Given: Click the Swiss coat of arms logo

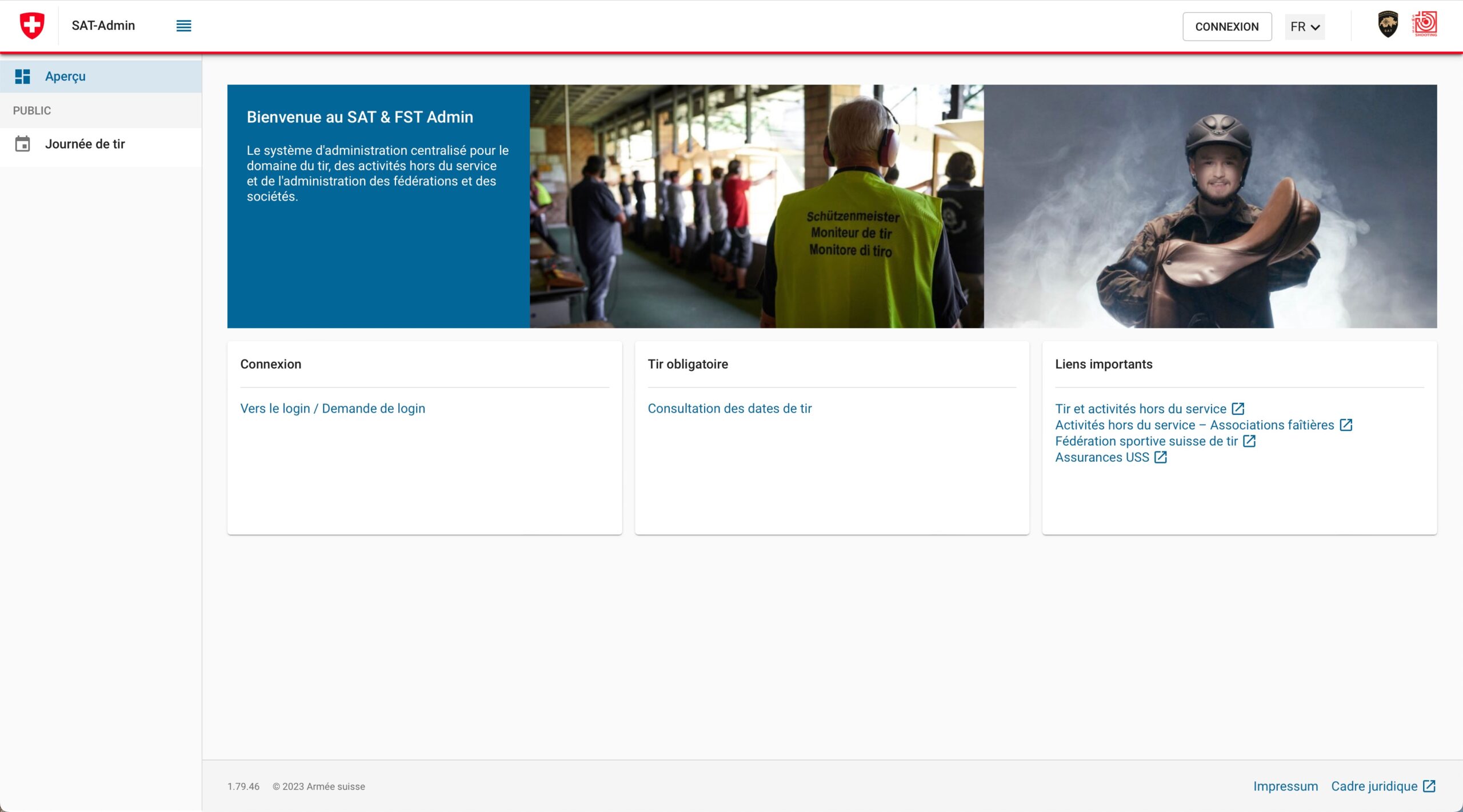Looking at the screenshot, I should 32,26.
